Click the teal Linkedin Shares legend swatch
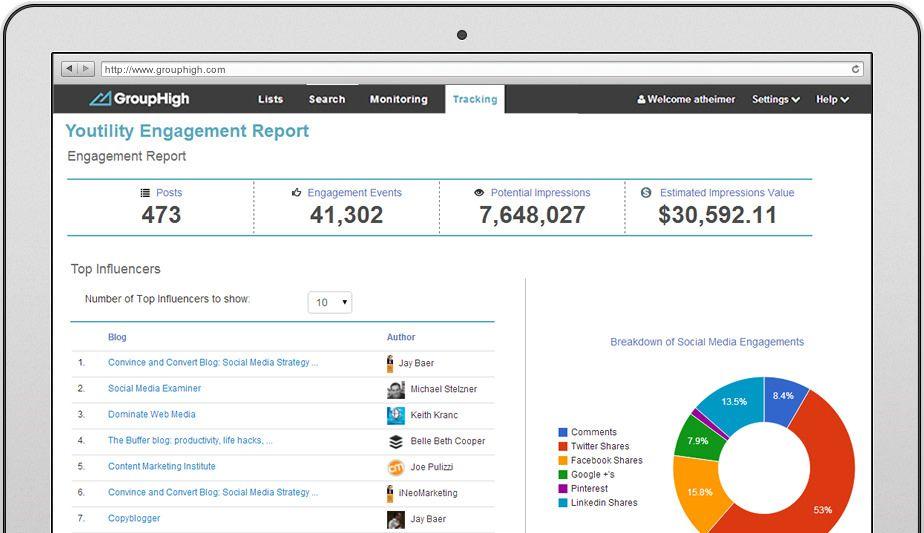Image resolution: width=924 pixels, height=533 pixels. coord(563,503)
